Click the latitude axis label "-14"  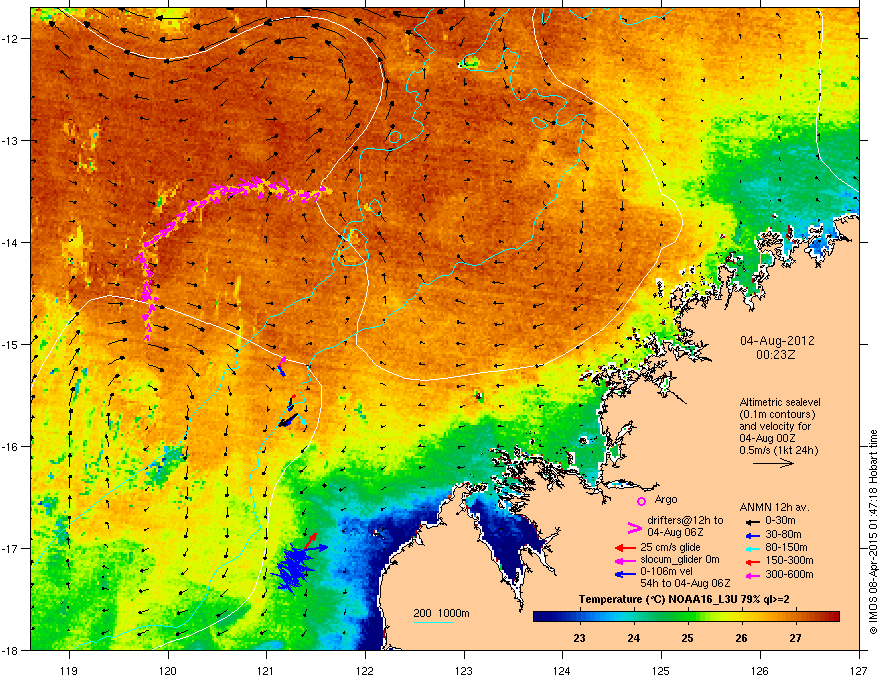(11, 242)
